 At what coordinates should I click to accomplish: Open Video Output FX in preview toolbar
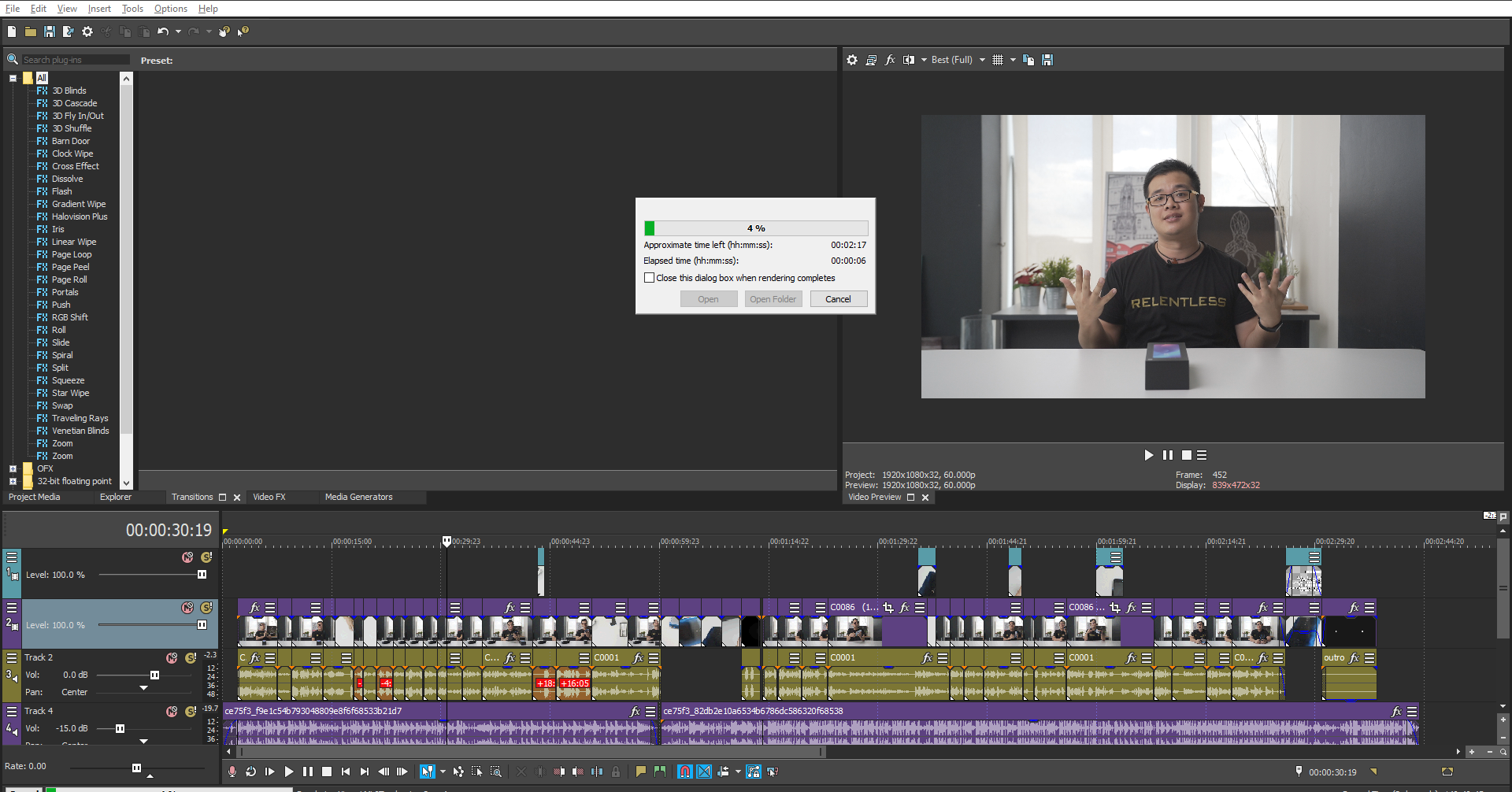[x=890, y=60]
